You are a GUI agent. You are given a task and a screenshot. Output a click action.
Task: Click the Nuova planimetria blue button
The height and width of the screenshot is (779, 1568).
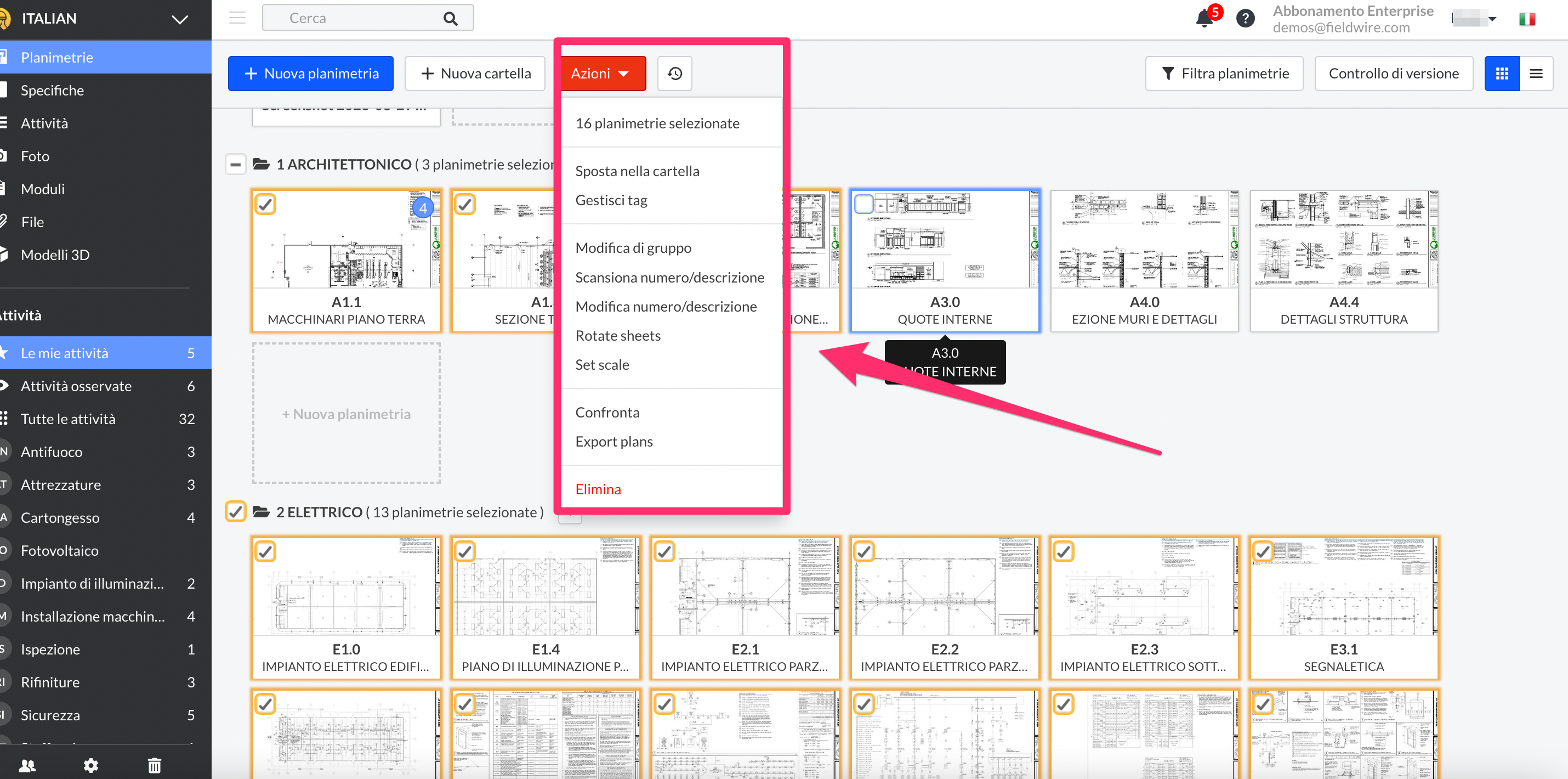pos(310,74)
